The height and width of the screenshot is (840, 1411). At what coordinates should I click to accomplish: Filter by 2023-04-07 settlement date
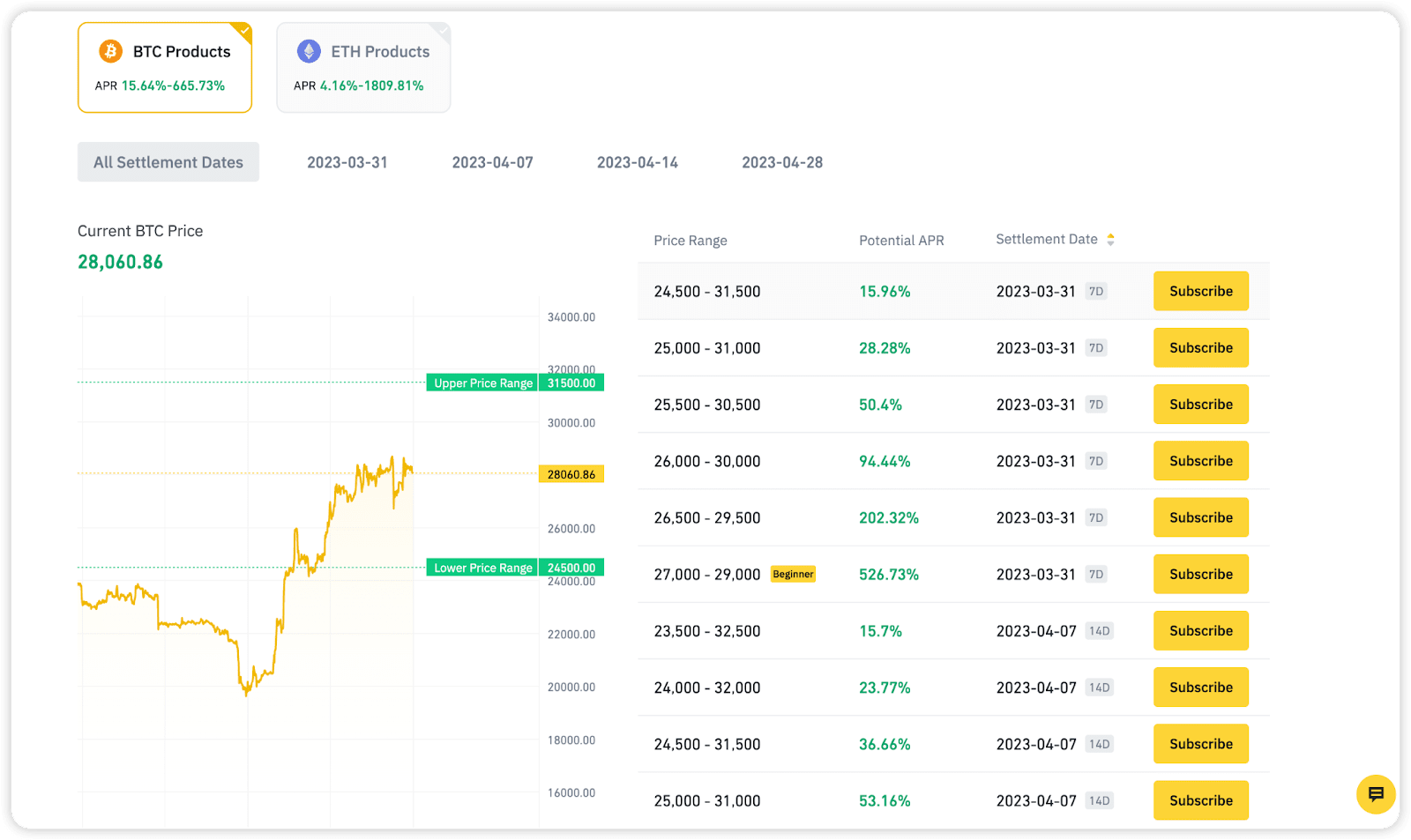click(x=492, y=162)
